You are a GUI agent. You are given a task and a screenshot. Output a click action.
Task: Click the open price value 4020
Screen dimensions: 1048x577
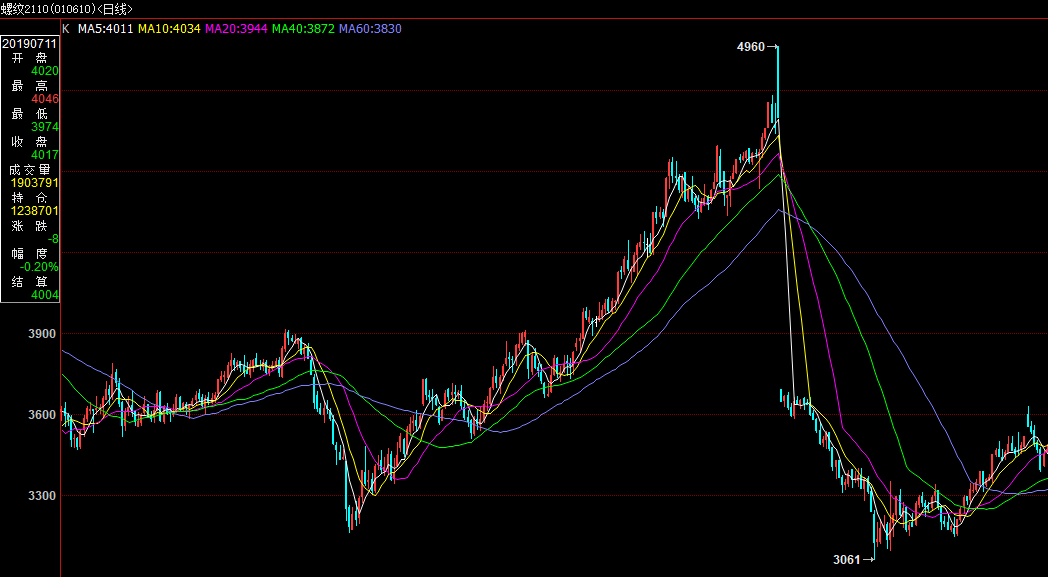tap(45, 71)
